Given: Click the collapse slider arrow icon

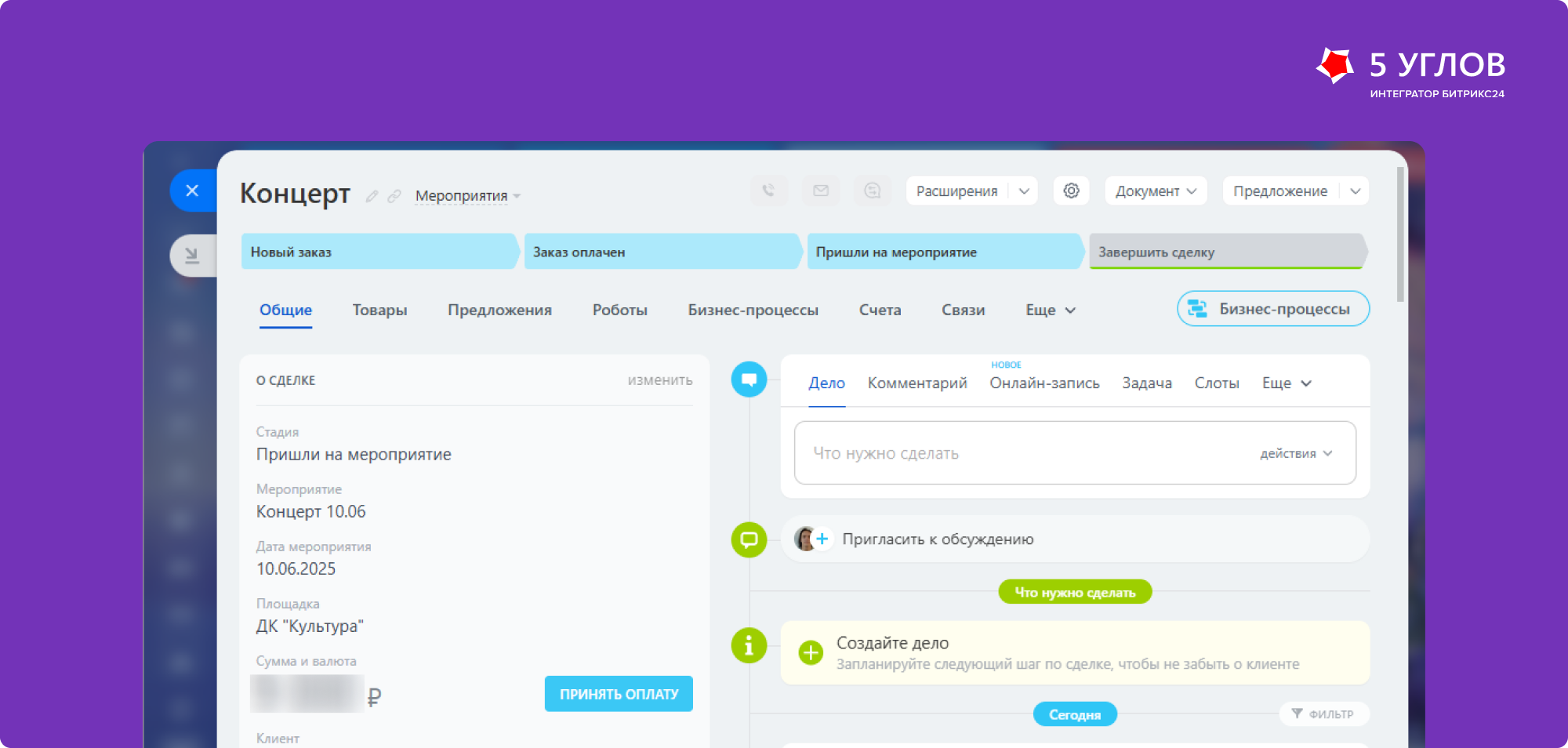Looking at the screenshot, I should point(192,256).
